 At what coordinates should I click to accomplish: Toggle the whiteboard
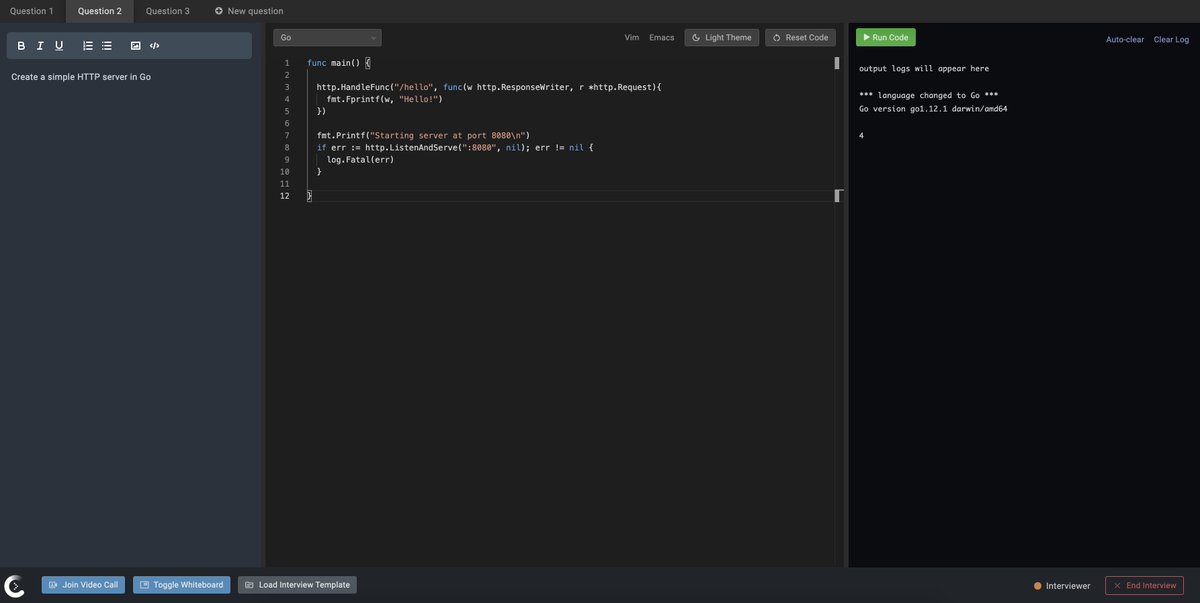coord(182,585)
